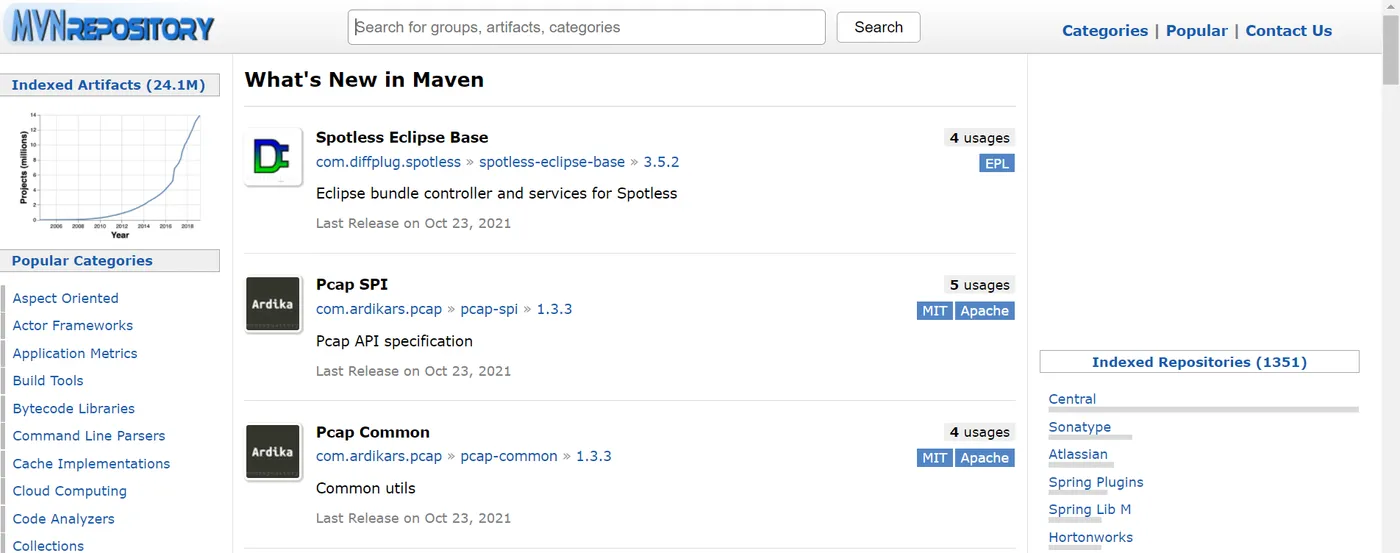Open the com.ardikars.pcap group for Pcap SPI
1400x553 pixels.
tap(379, 309)
